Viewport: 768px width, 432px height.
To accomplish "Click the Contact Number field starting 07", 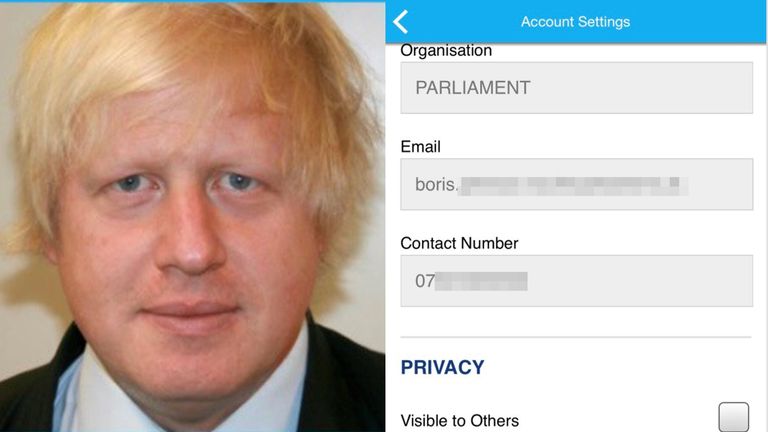I will pyautogui.click(x=576, y=281).
